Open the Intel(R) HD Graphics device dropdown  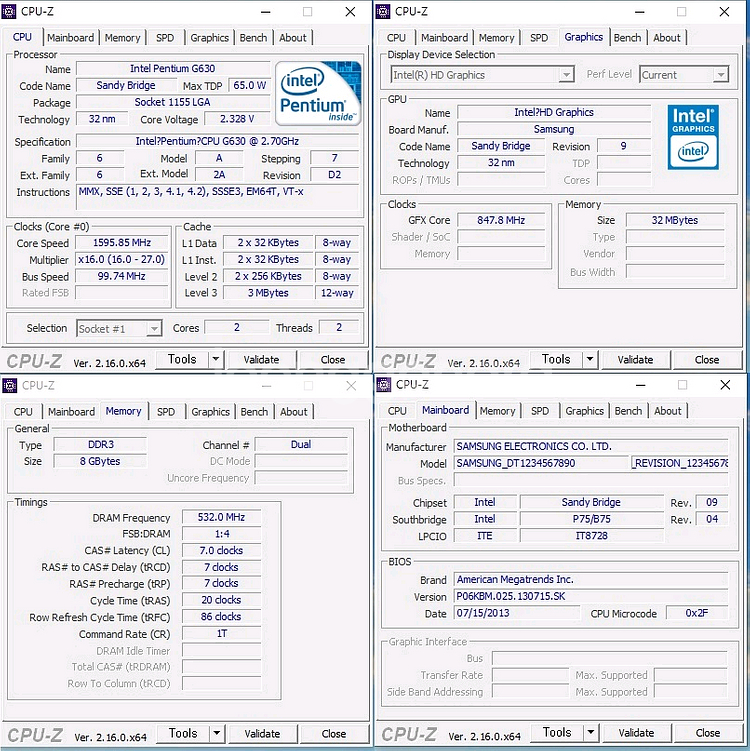(x=482, y=75)
